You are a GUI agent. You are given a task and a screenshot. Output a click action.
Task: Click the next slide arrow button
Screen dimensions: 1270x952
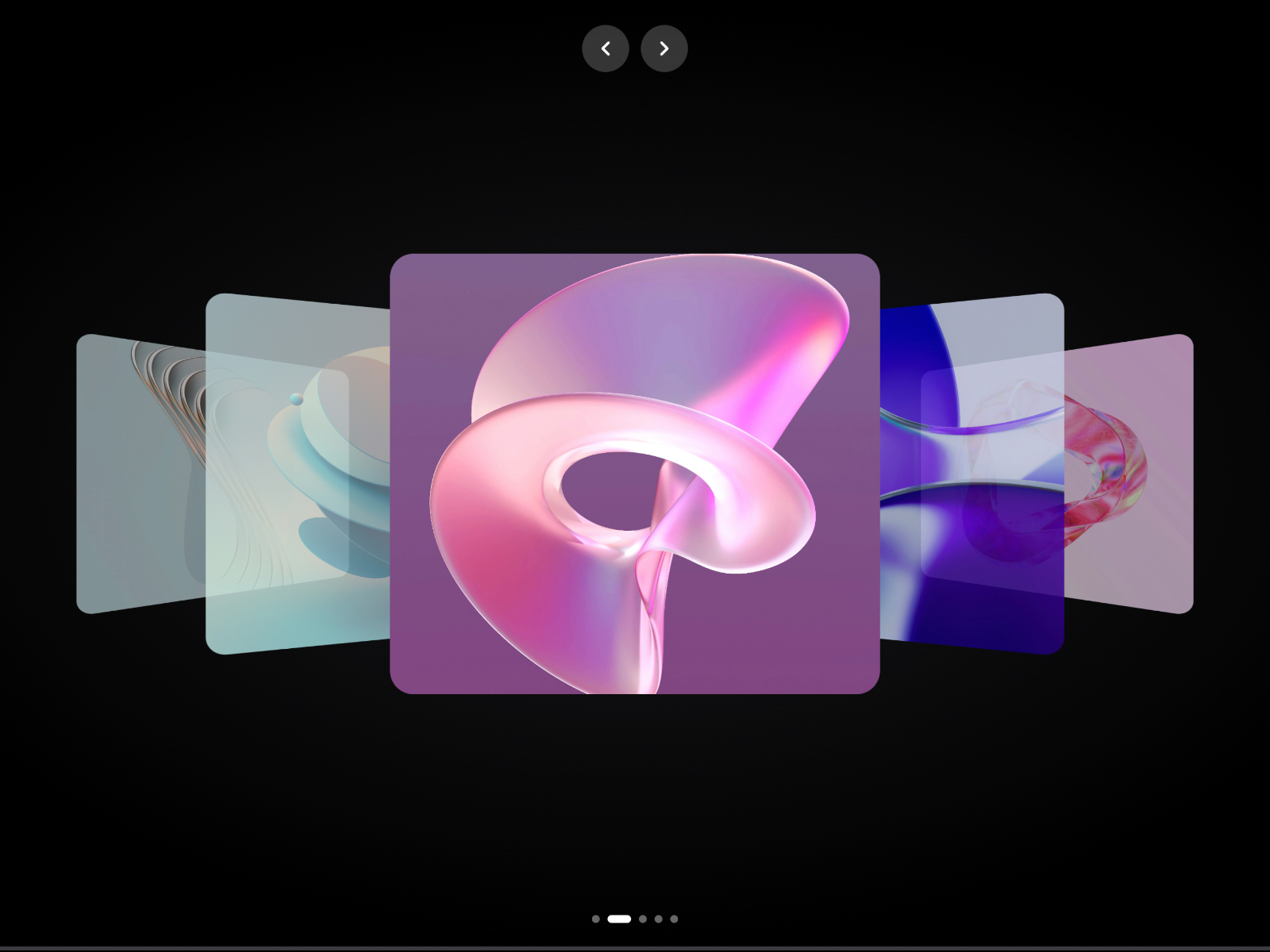tap(664, 48)
